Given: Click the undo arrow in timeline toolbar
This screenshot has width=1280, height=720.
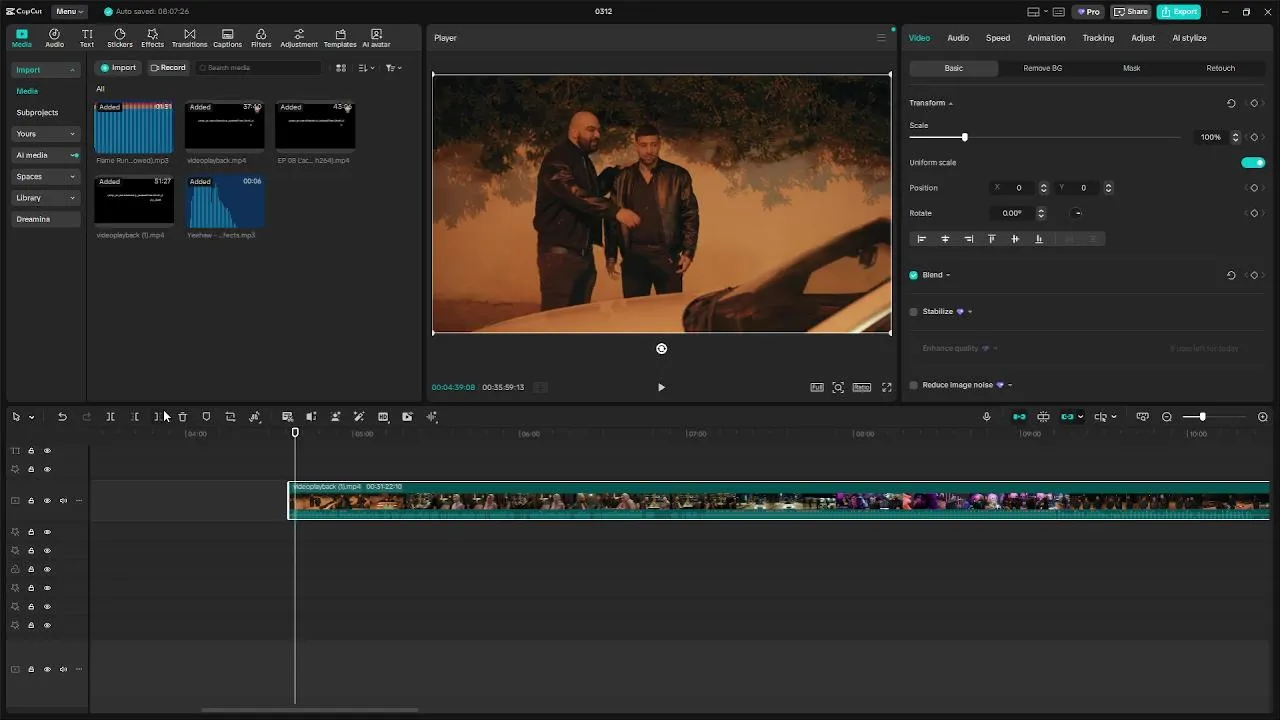Looking at the screenshot, I should (x=62, y=417).
